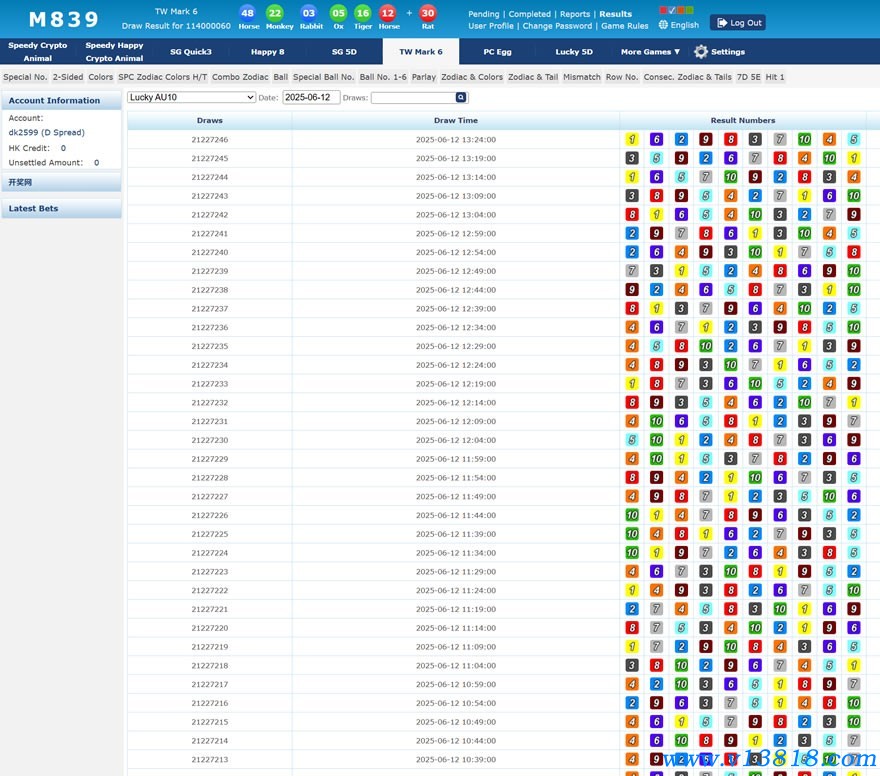Expand the More Games menu
Viewport: 880px width, 776px height.
650,52
